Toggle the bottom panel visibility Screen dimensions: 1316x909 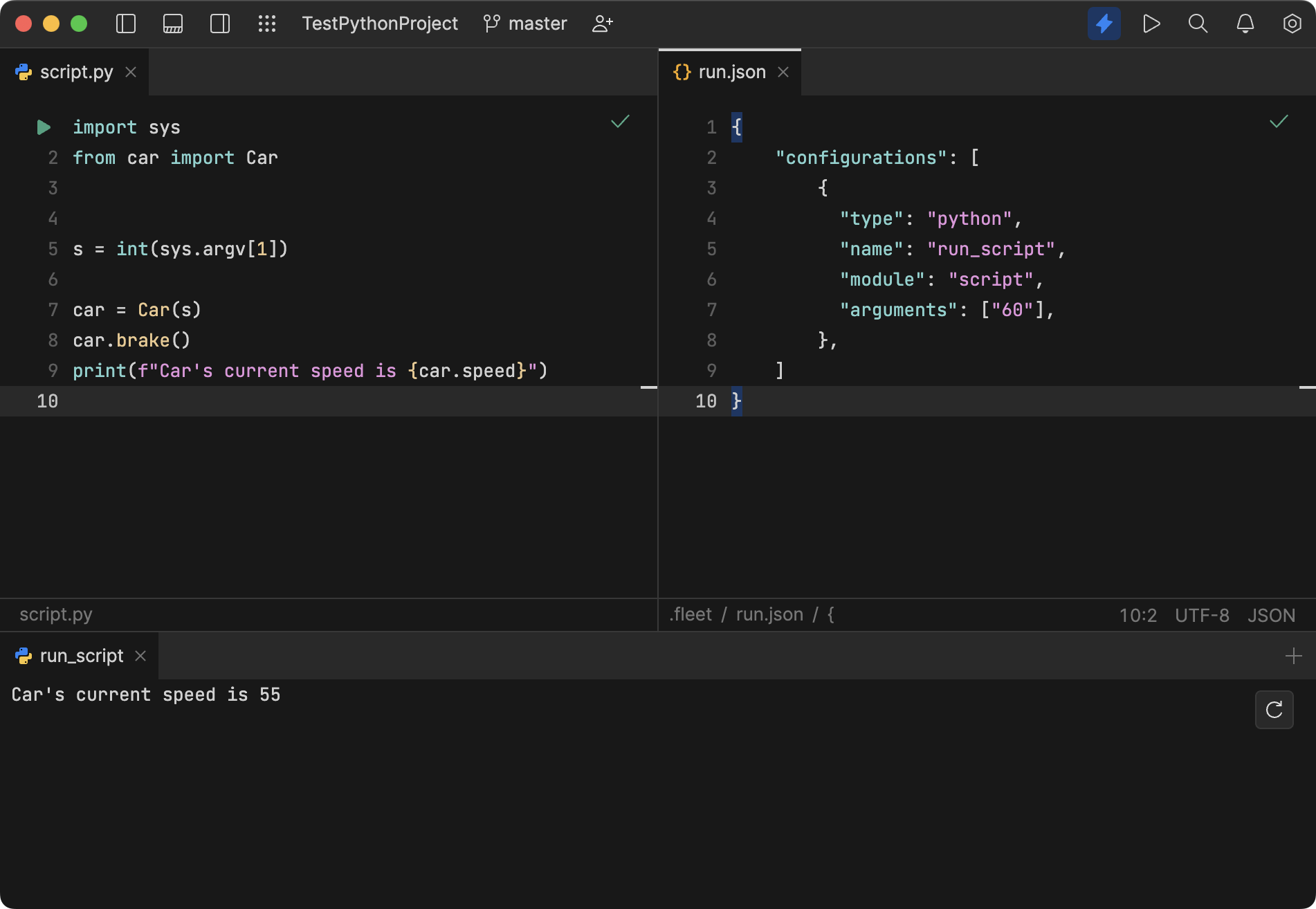[x=172, y=23]
